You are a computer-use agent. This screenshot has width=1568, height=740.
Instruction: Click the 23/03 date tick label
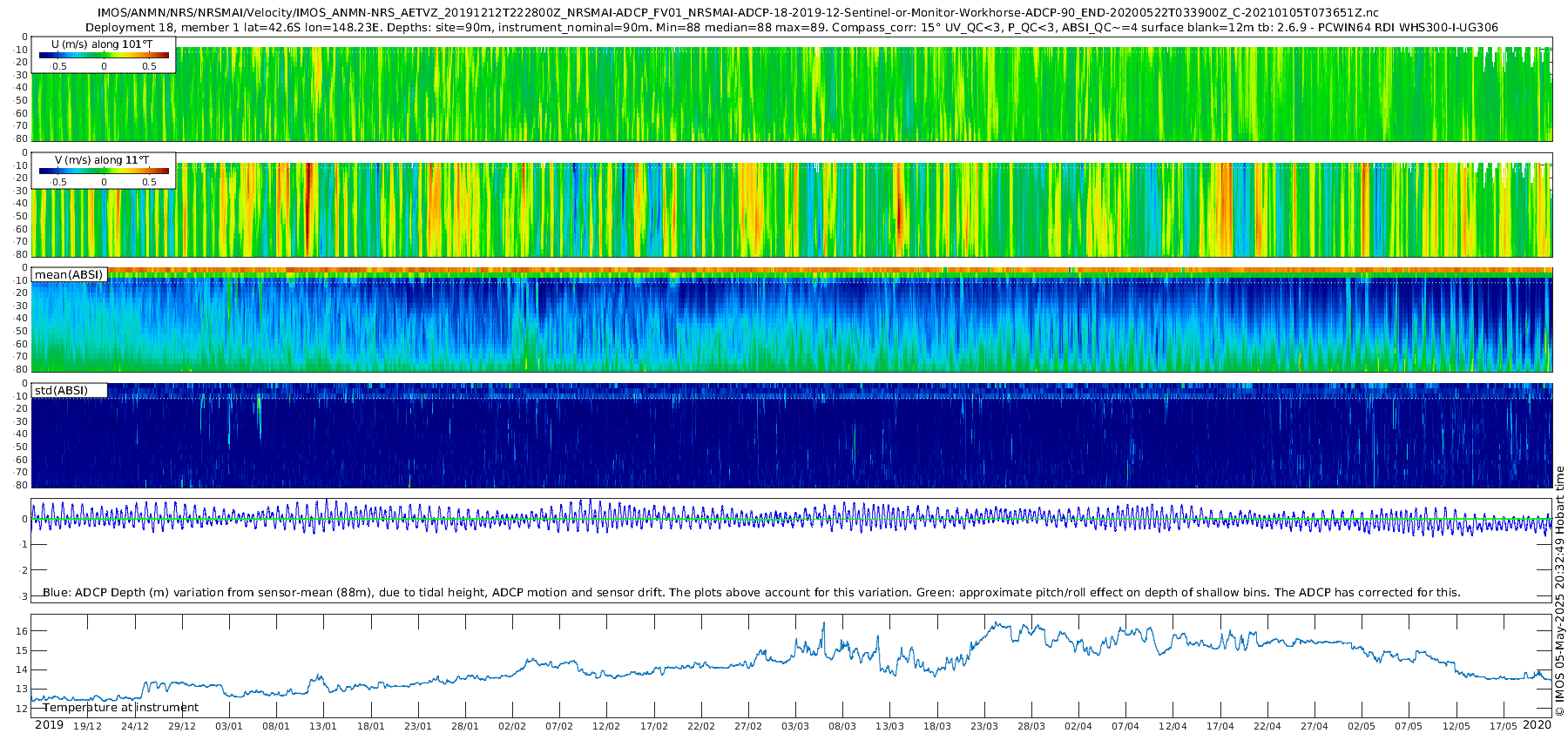point(984,726)
